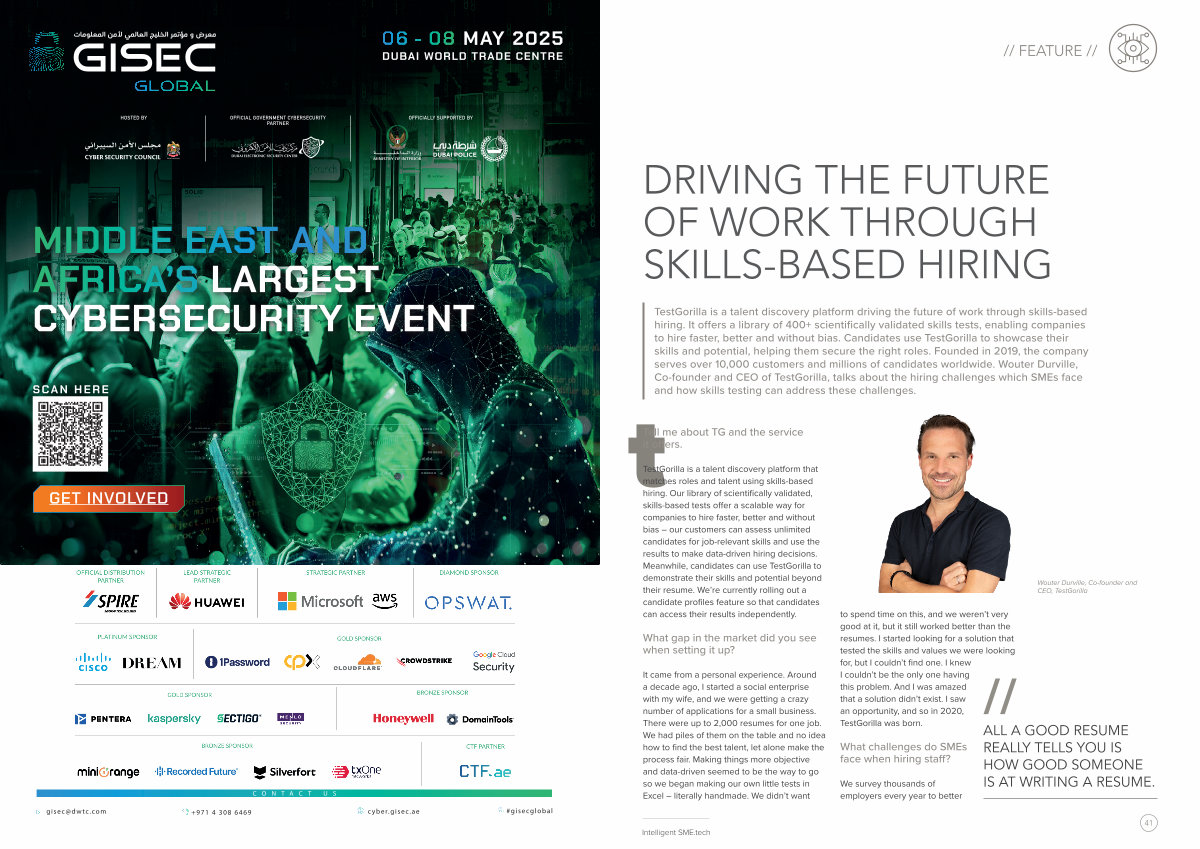The height and width of the screenshot is (849, 1200).
Task: Click the CTF.ae partner logo
Action: [x=485, y=772]
